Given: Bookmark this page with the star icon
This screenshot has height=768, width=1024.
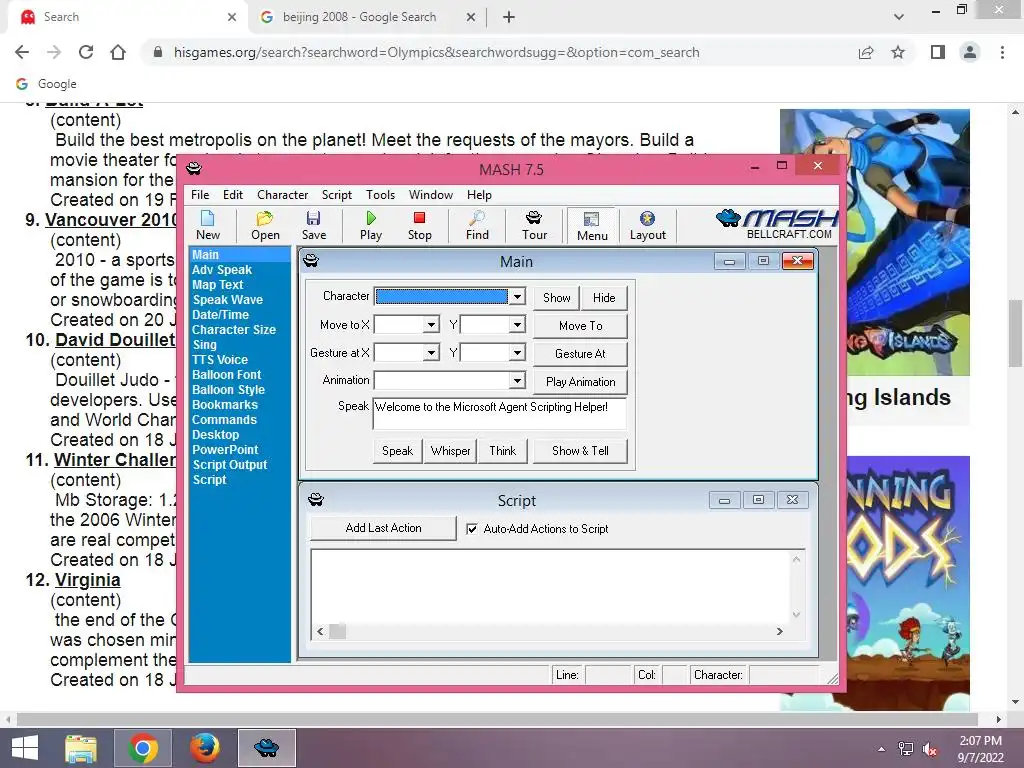Looking at the screenshot, I should pos(898,52).
